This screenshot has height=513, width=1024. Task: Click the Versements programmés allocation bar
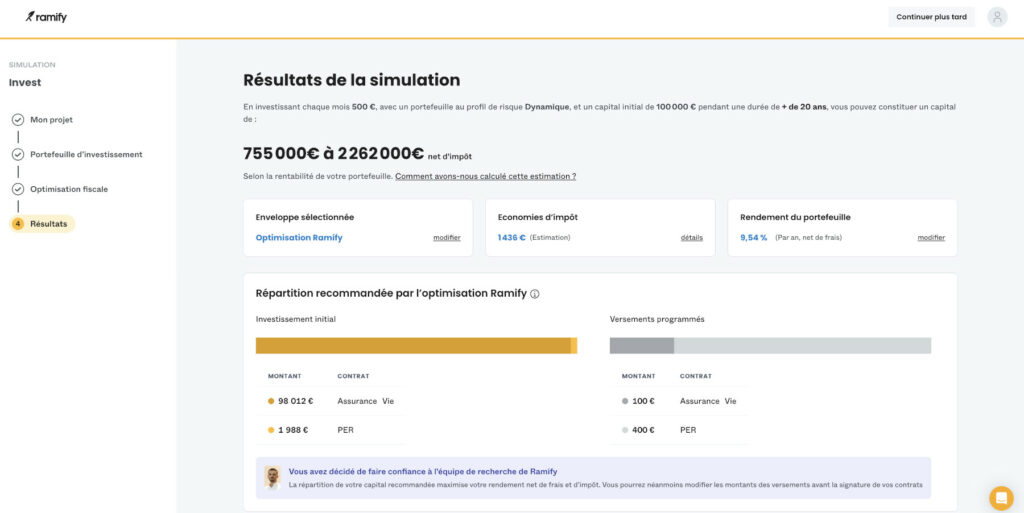point(770,345)
